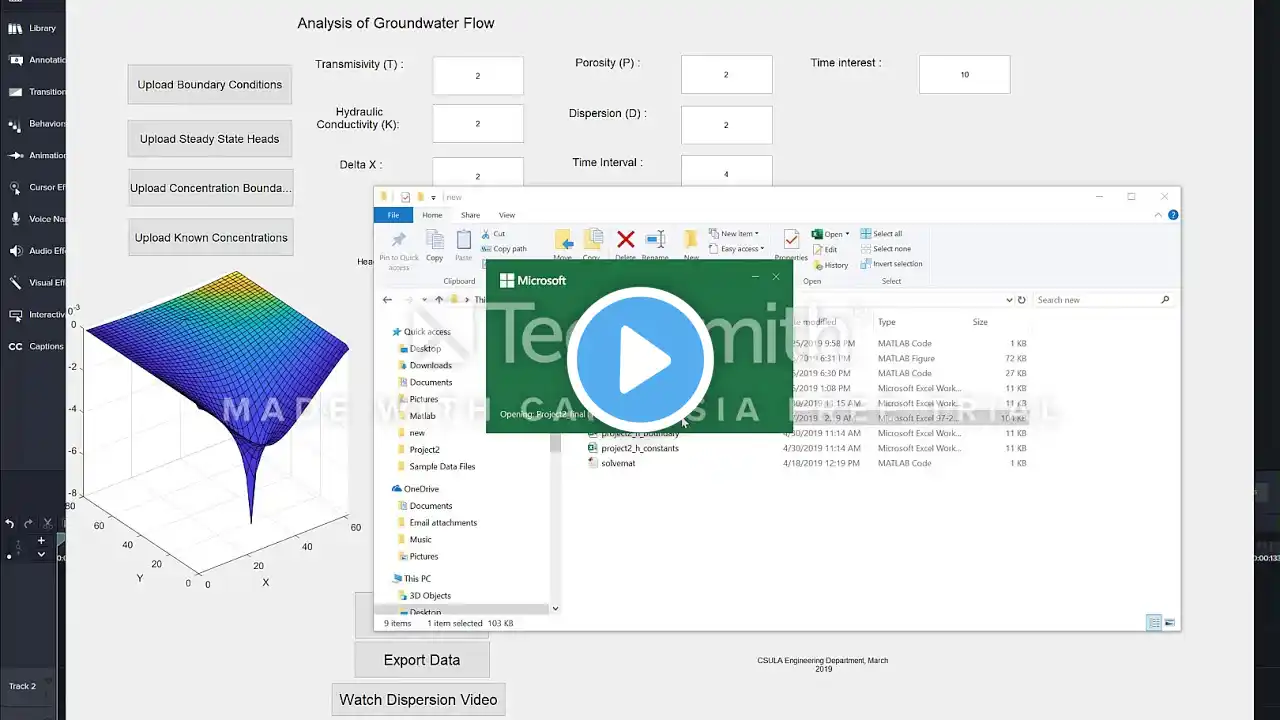The height and width of the screenshot is (720, 1280).
Task: Click Invert selection in the ribbon
Action: click(891, 264)
